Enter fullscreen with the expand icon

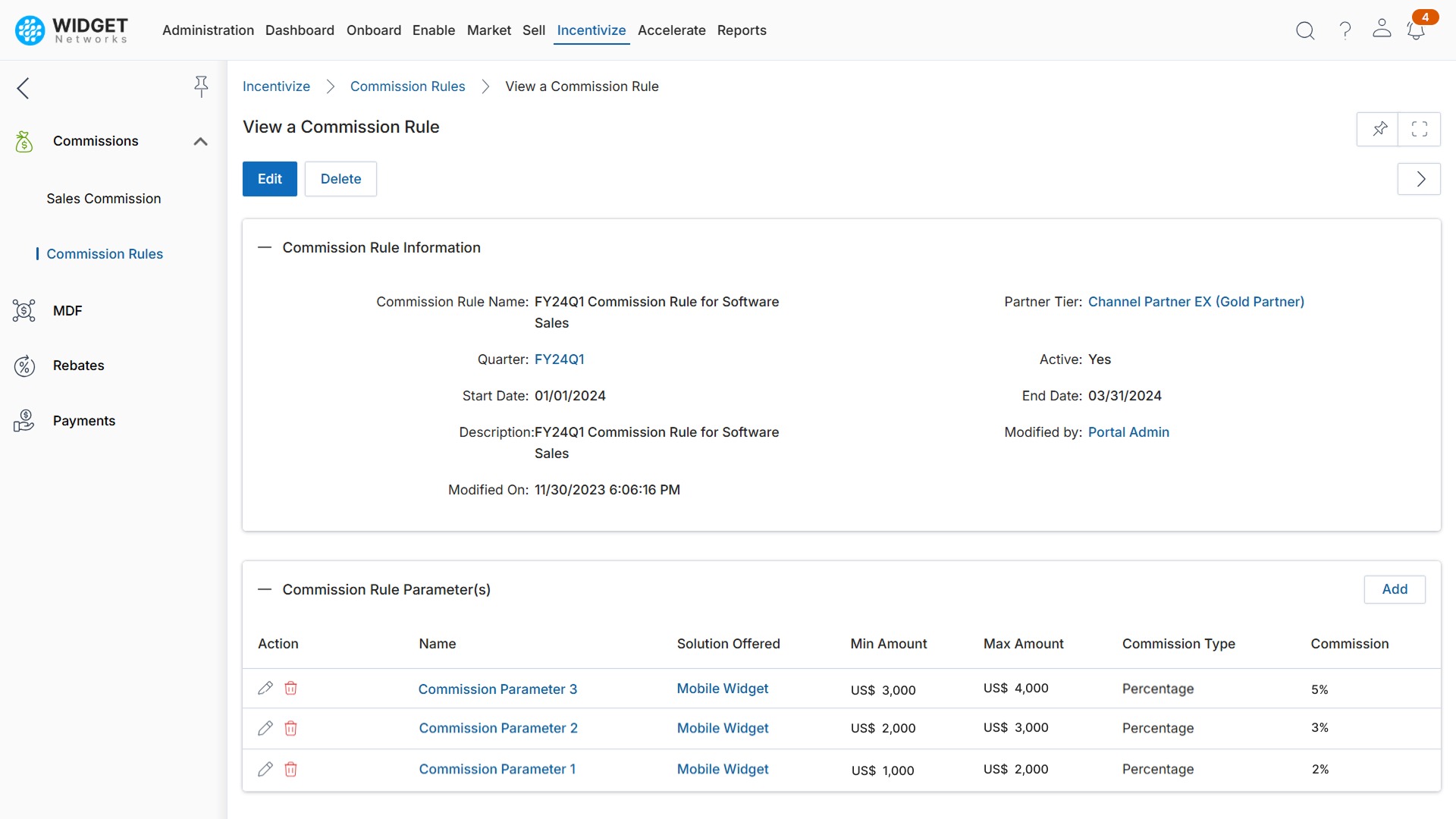coord(1420,129)
